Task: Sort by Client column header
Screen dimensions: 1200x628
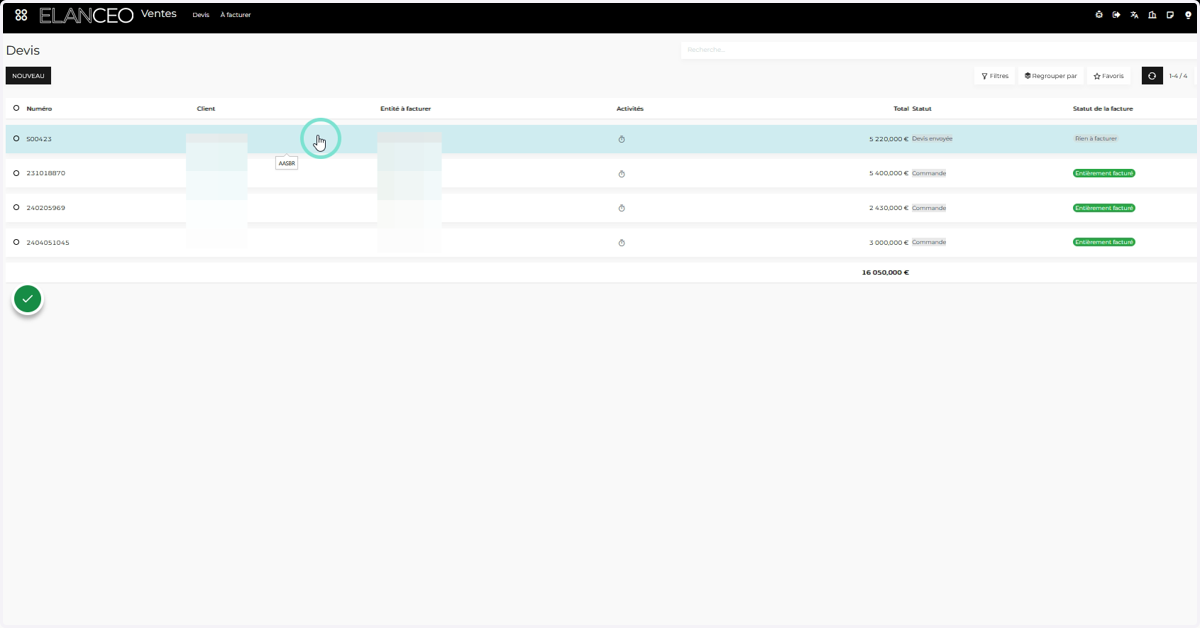Action: 206,108
